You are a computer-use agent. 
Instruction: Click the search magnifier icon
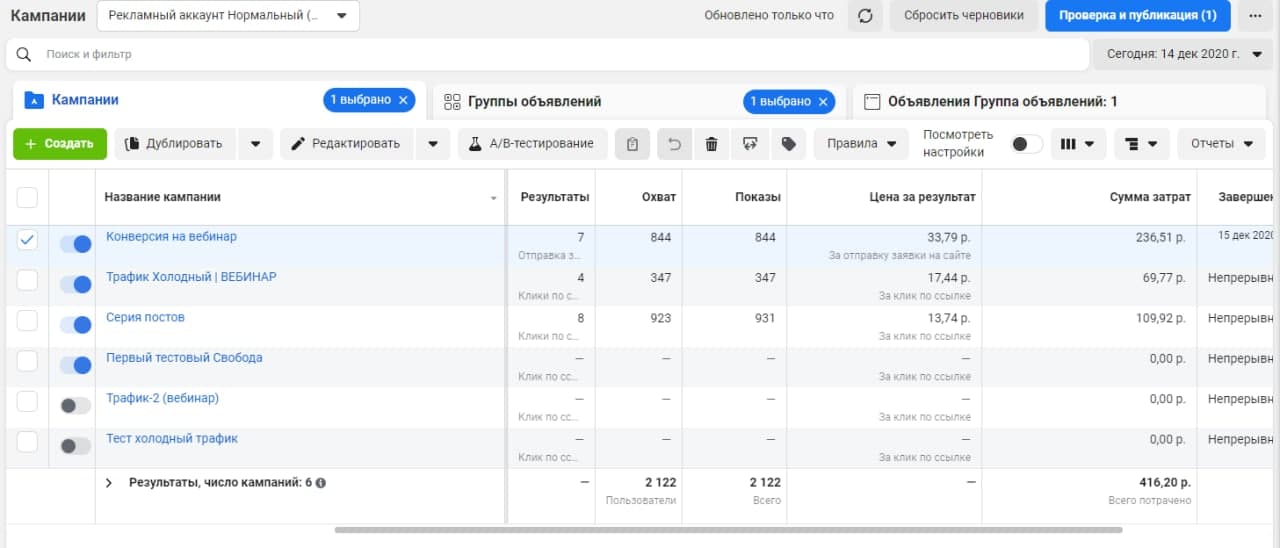coord(24,54)
